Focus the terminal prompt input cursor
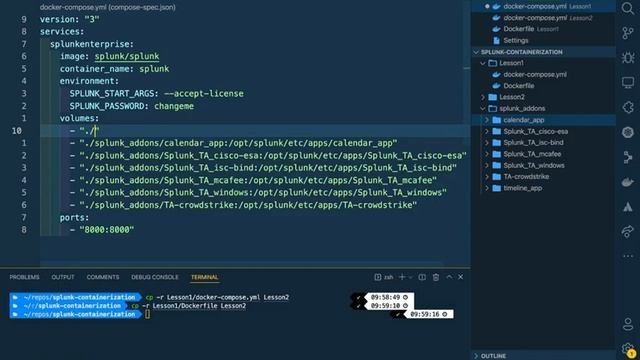The height and width of the screenshot is (360, 640). pyautogui.click(x=148, y=314)
